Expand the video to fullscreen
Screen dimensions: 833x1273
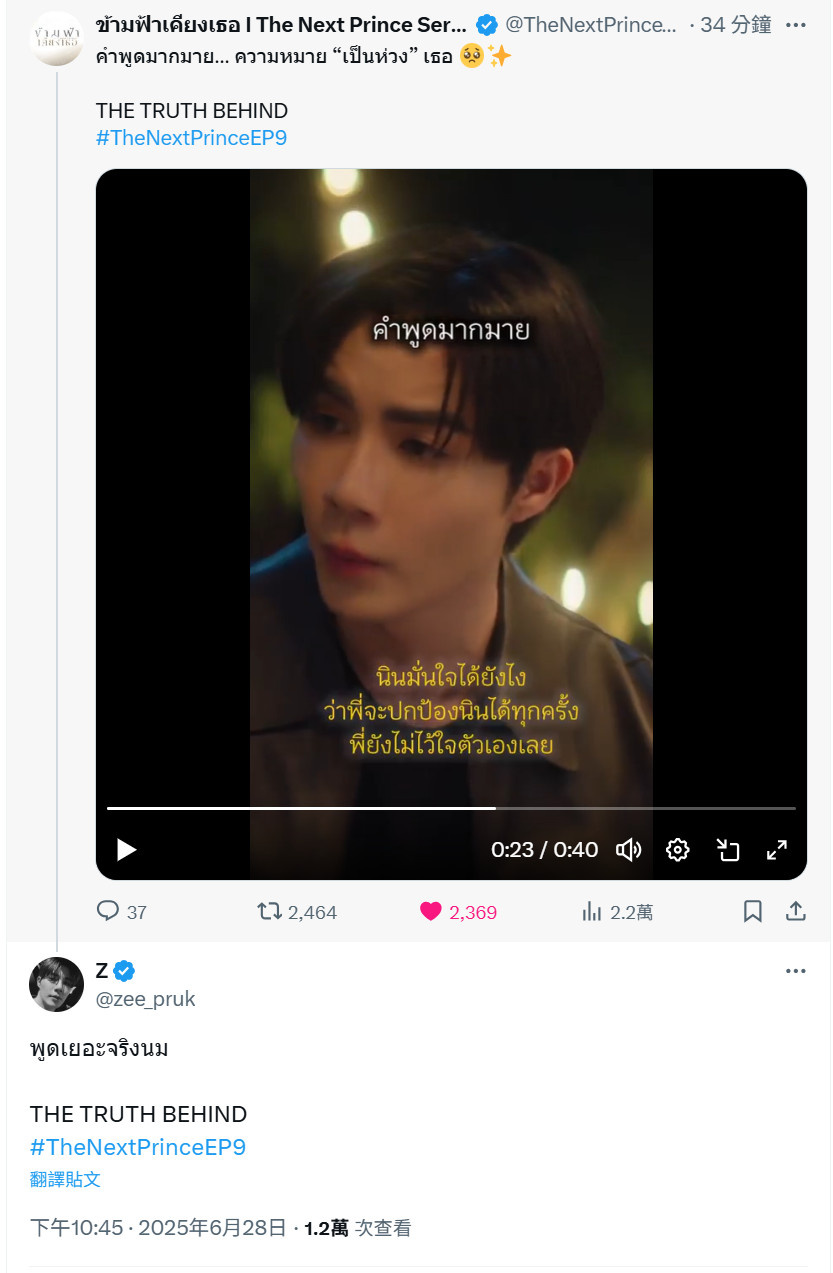click(777, 850)
